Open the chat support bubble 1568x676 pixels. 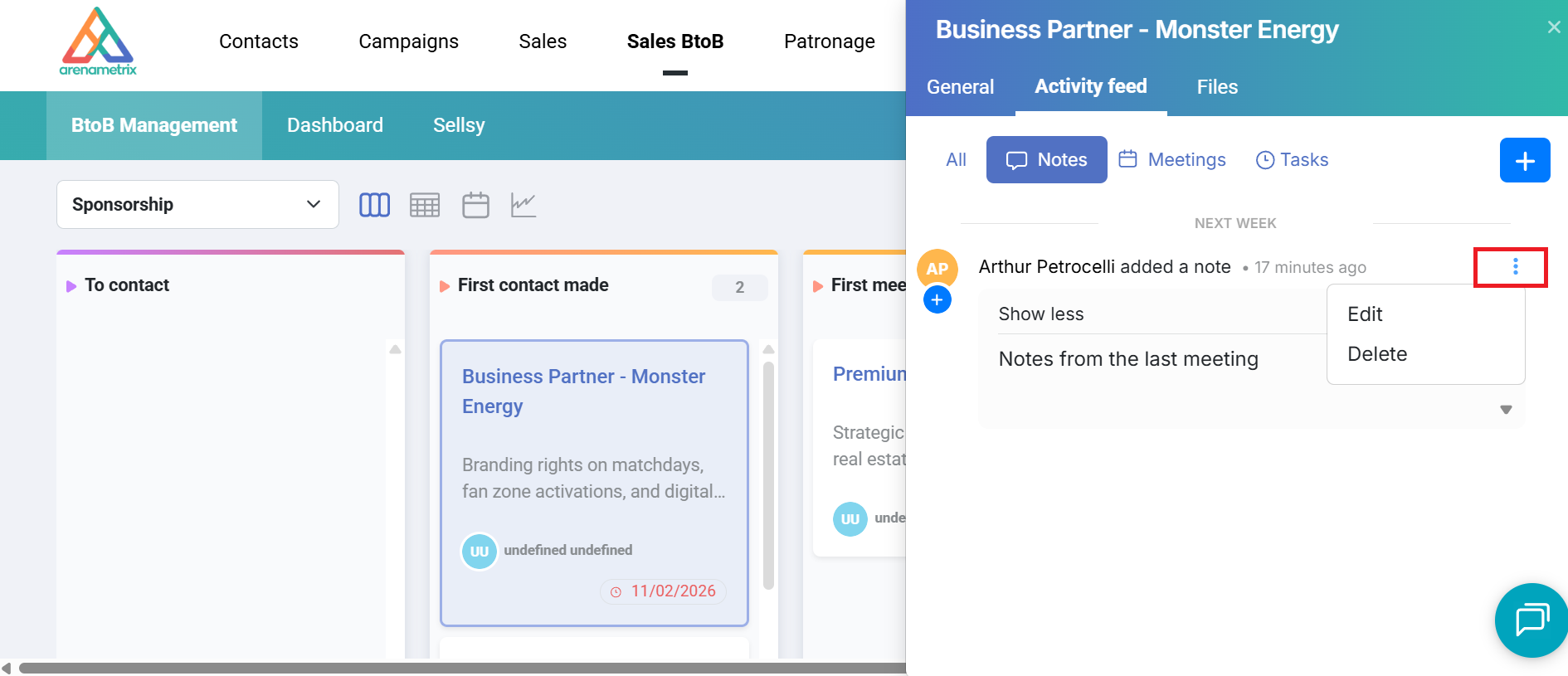point(1531,620)
